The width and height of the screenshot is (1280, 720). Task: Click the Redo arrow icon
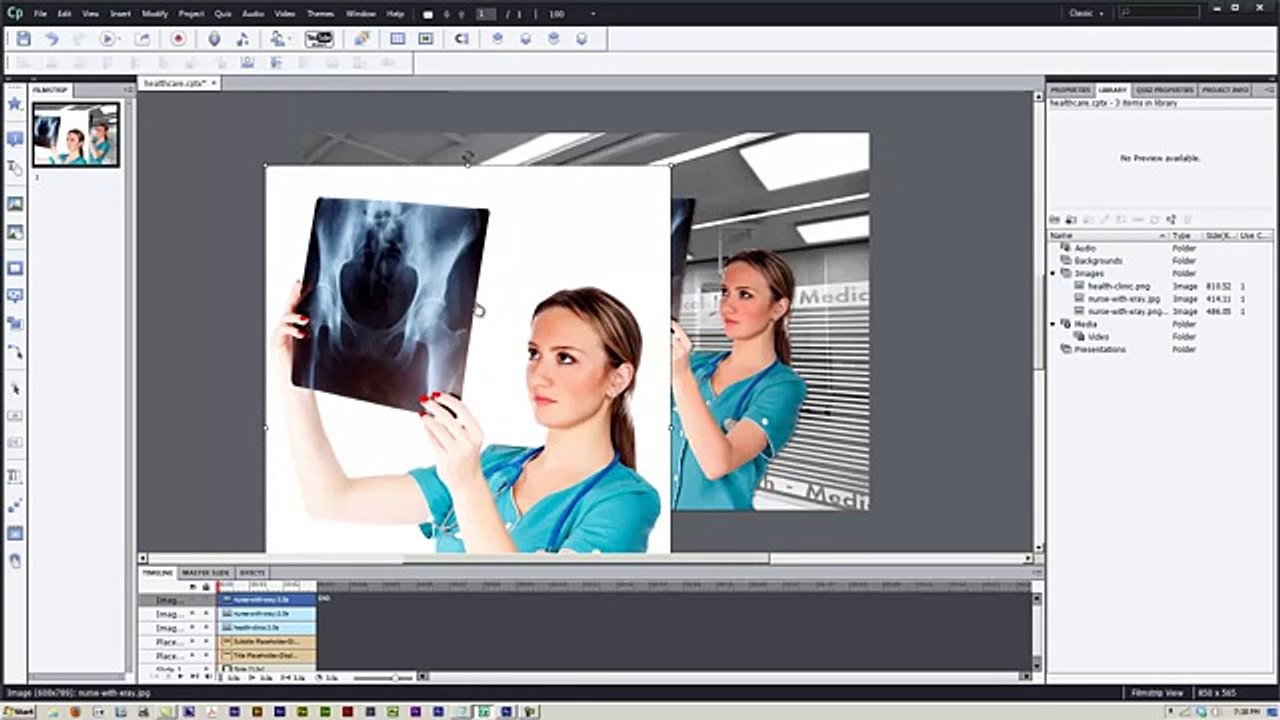[x=79, y=39]
